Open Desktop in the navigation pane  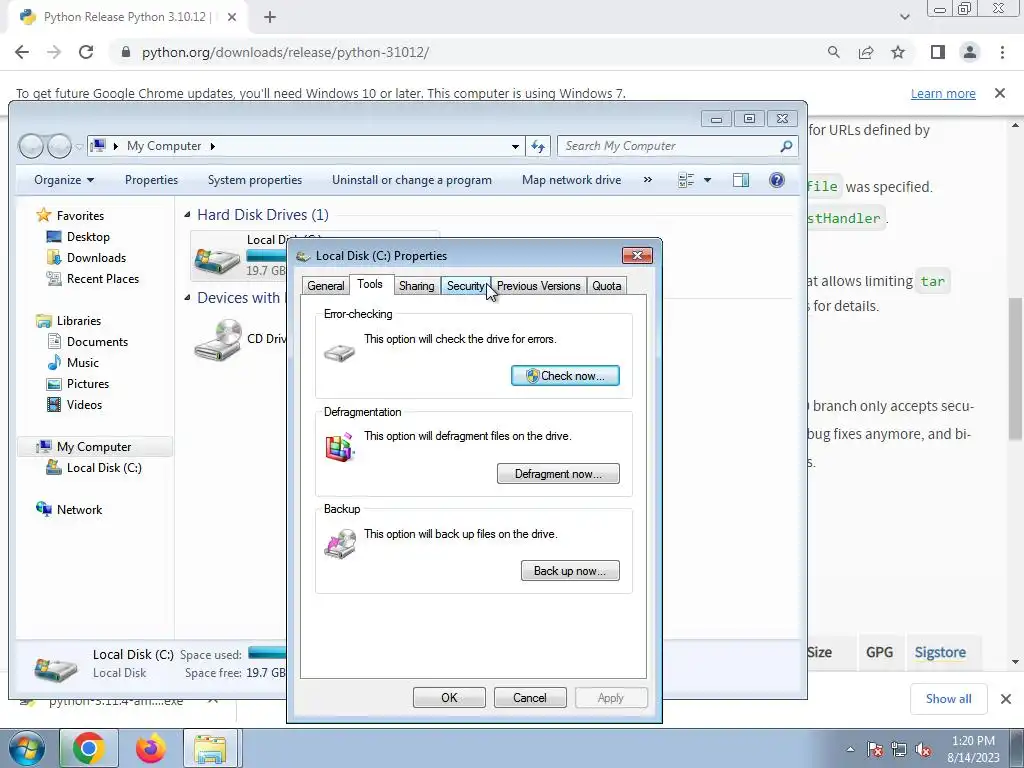coord(88,237)
